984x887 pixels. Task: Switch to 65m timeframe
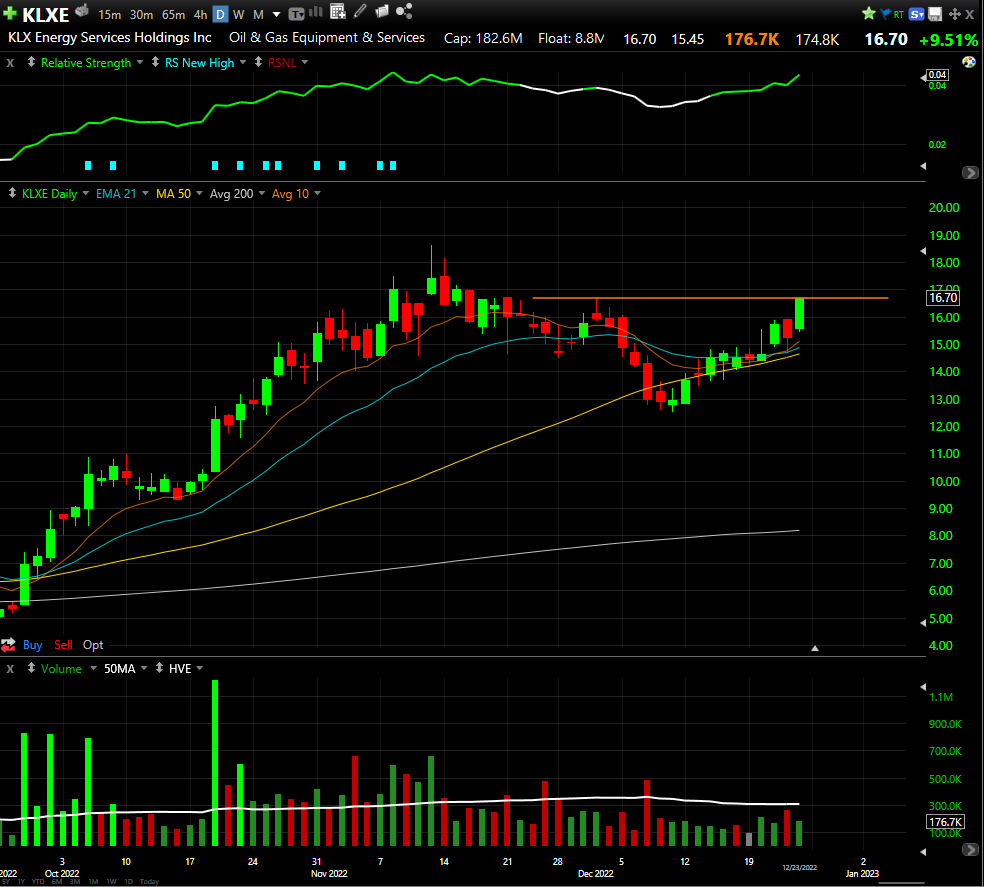173,14
